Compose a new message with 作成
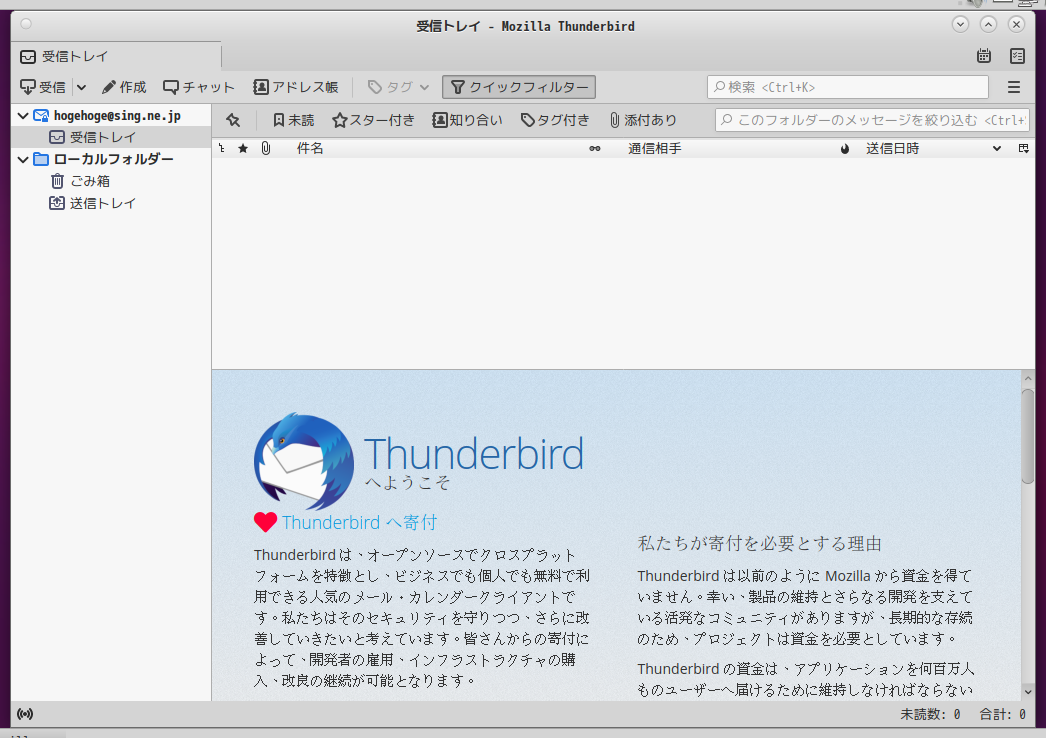Image resolution: width=1046 pixels, height=738 pixels. click(x=124, y=87)
